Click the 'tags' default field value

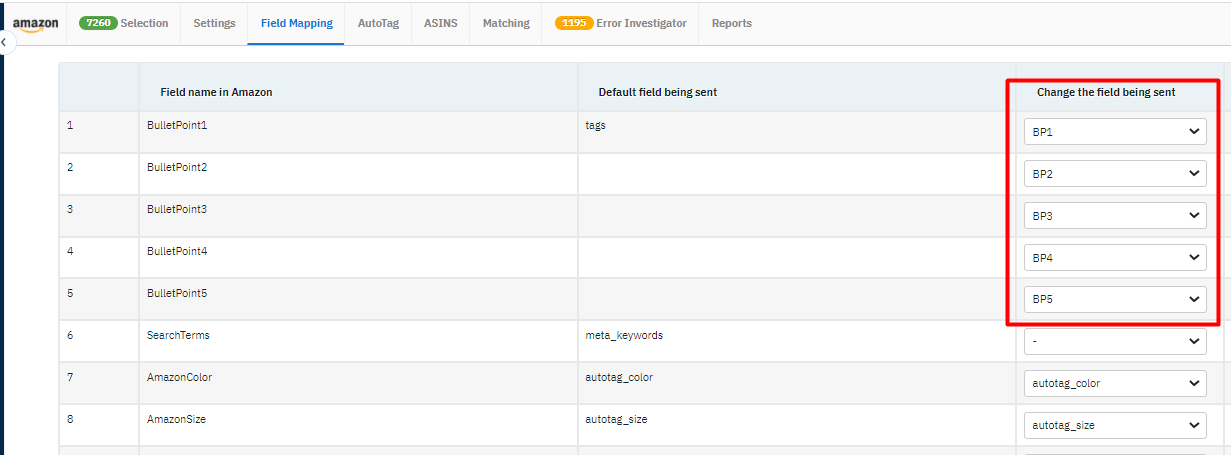(596, 126)
